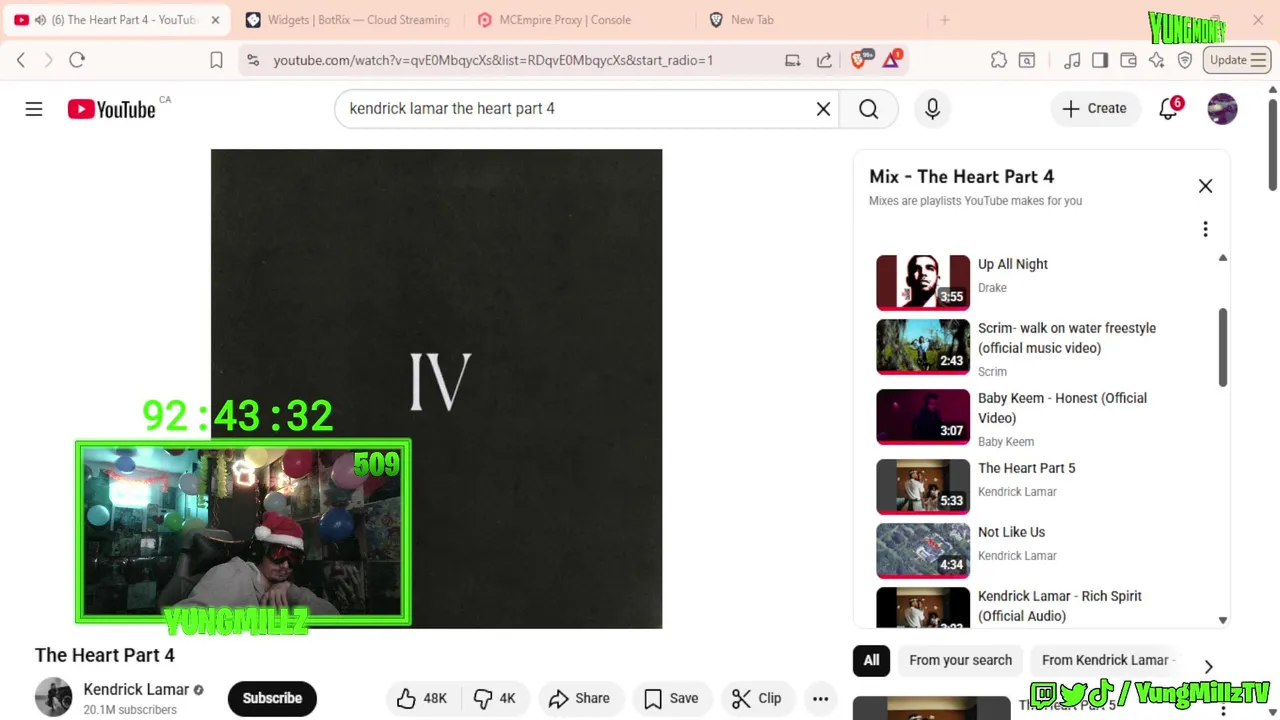The width and height of the screenshot is (1280, 720).
Task: Bookmark this page with the bookmark icon
Action: coord(216,60)
